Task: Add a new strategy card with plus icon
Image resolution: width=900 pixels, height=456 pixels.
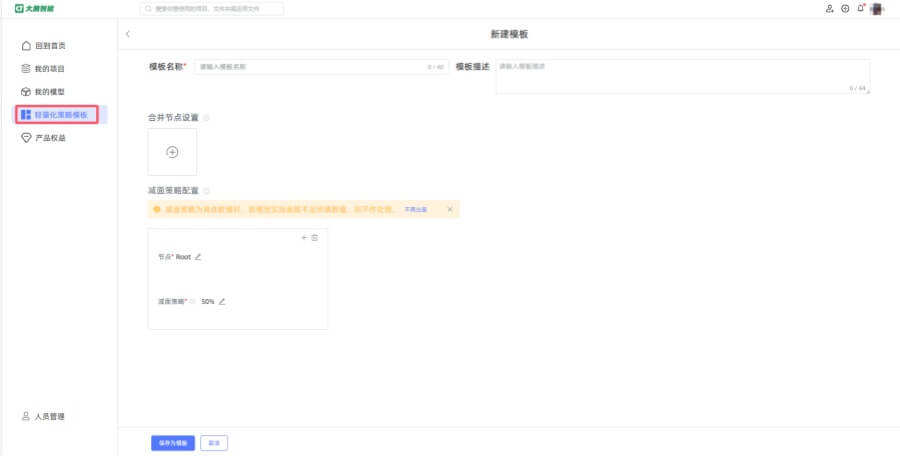Action: [x=304, y=238]
